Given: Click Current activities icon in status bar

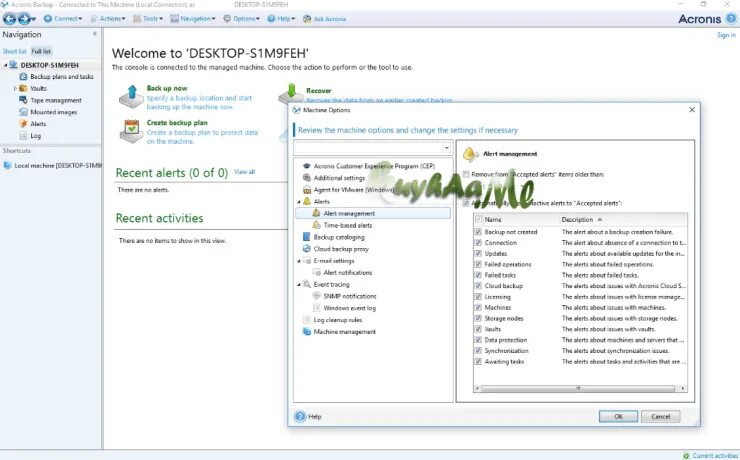Looking at the screenshot, I should coord(686,455).
